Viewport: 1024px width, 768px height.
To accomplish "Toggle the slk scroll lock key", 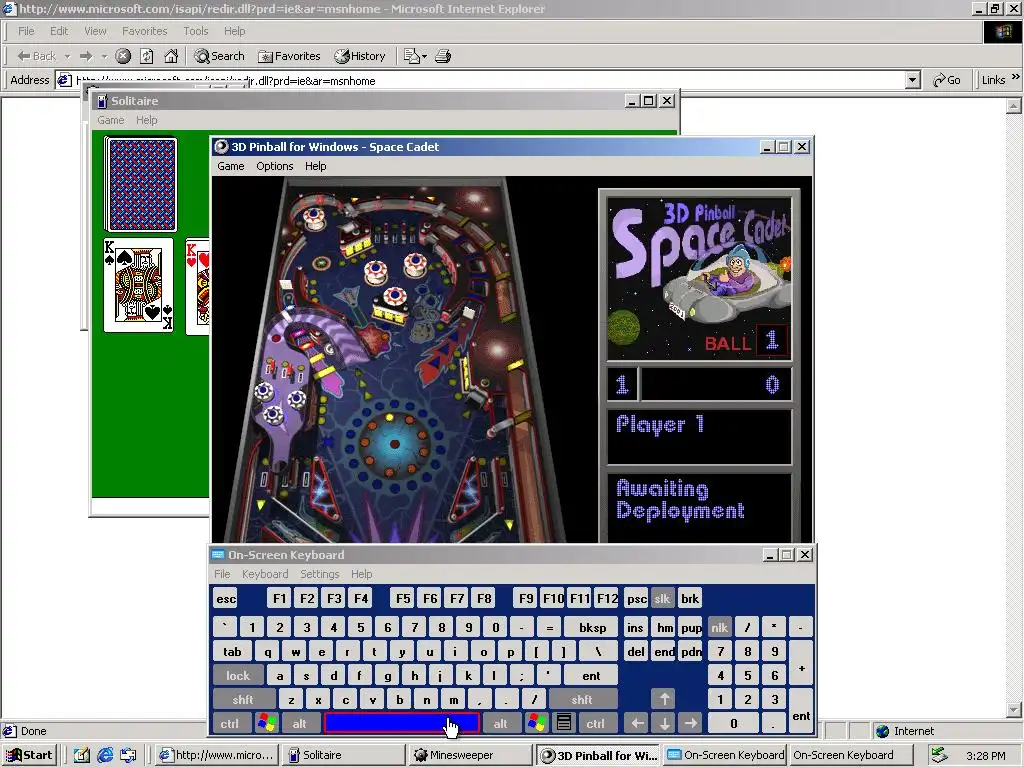I will [x=662, y=599].
